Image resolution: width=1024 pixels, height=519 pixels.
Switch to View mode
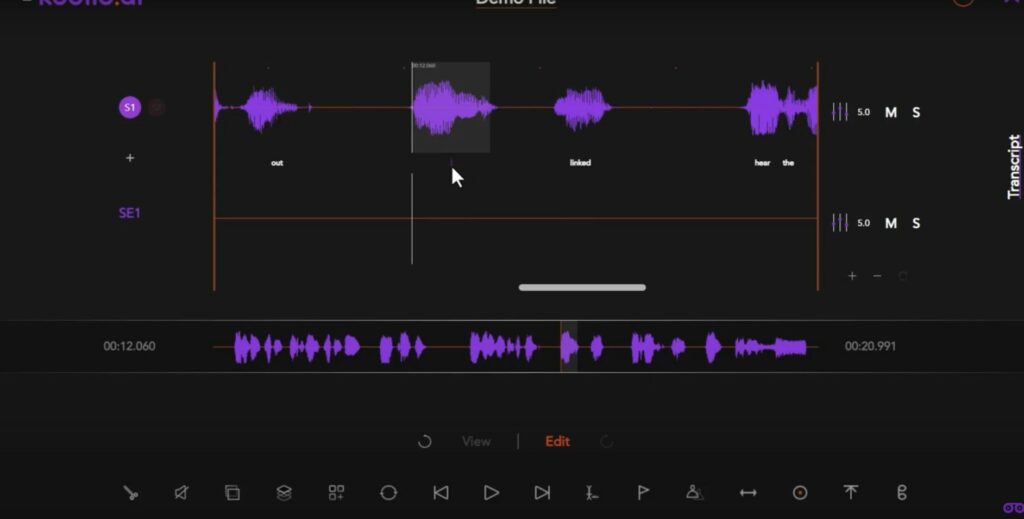(476, 441)
